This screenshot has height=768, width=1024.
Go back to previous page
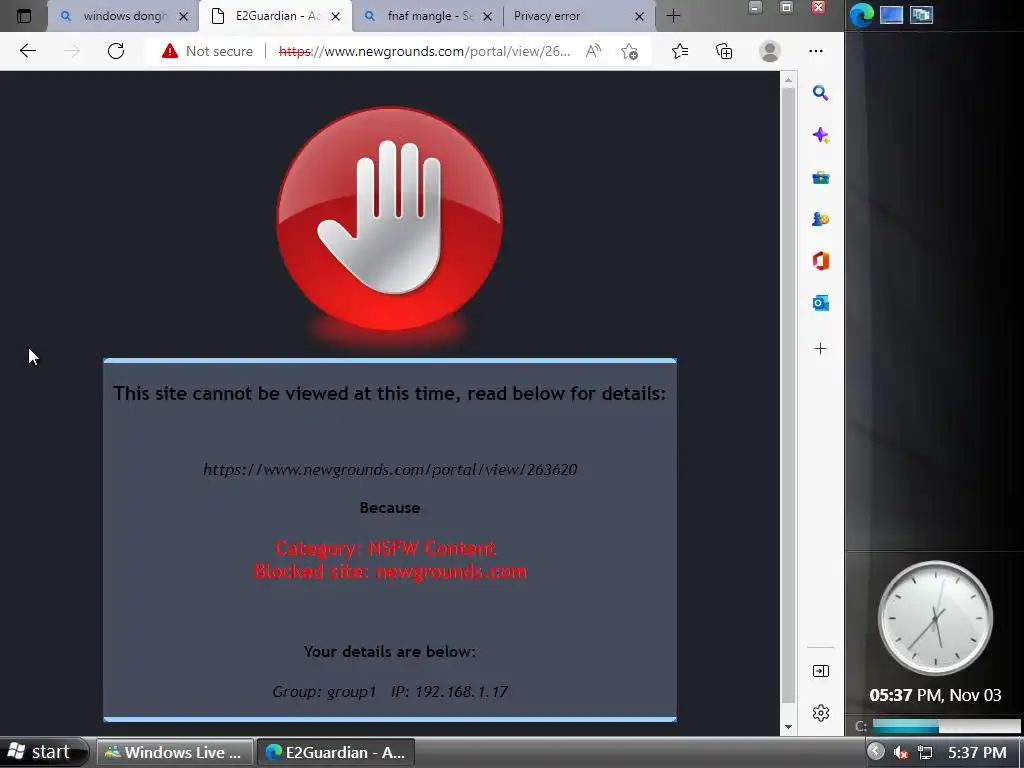[27, 51]
